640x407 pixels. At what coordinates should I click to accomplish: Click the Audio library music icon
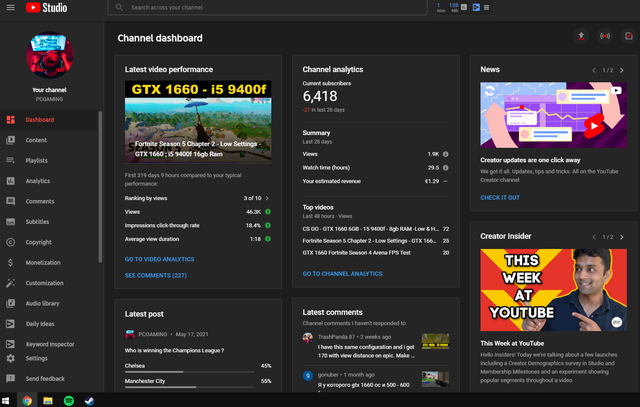click(x=11, y=303)
